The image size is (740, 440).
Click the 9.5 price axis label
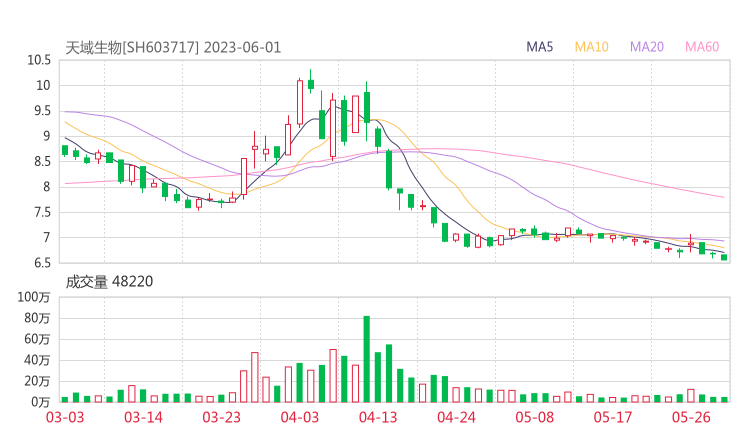click(x=42, y=111)
